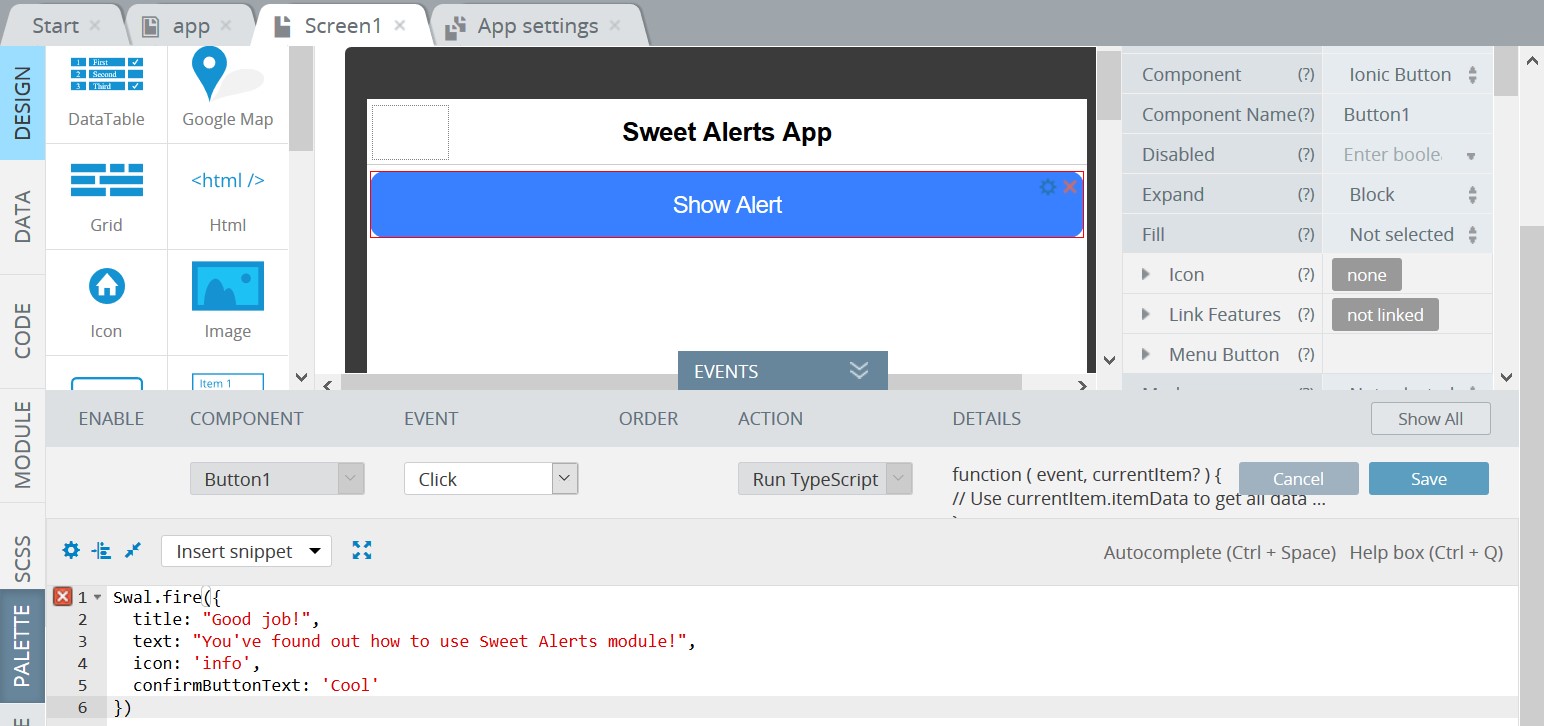Click canvas horizontal scrollbar right arrow
This screenshot has width=1544, height=726.
tap(1082, 384)
